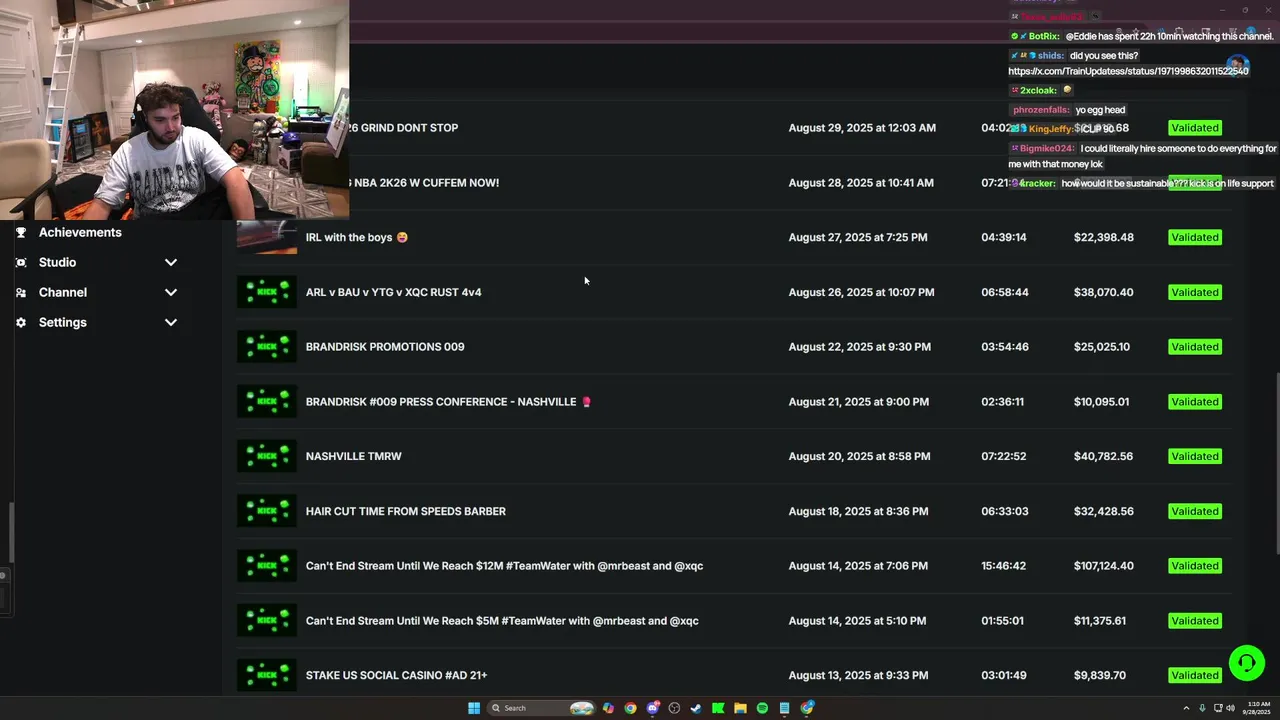1280x720 pixels.
Task: Click date 'August 21, 2025 at 9:00 PM'
Action: 858,401
